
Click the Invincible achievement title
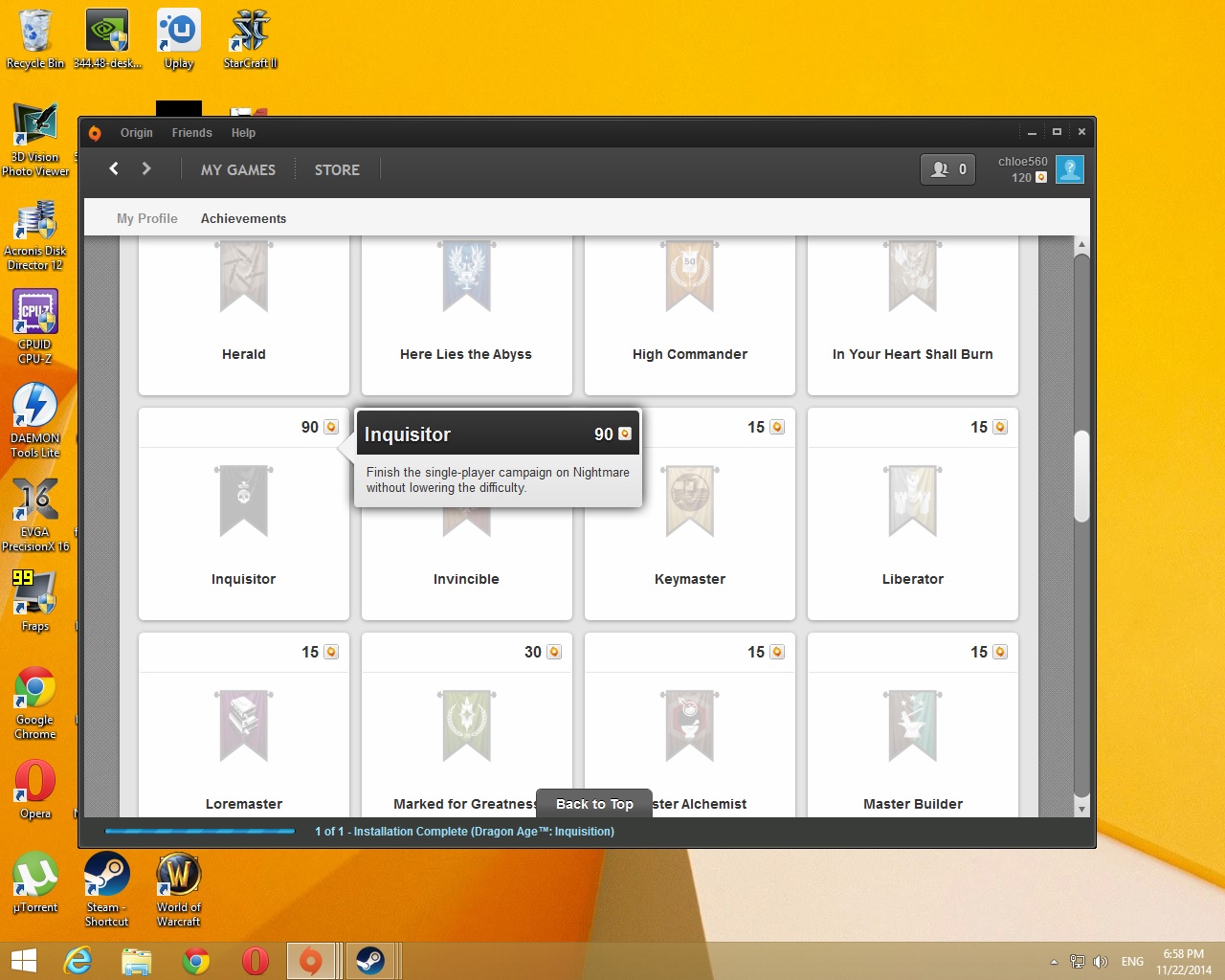[x=466, y=579]
